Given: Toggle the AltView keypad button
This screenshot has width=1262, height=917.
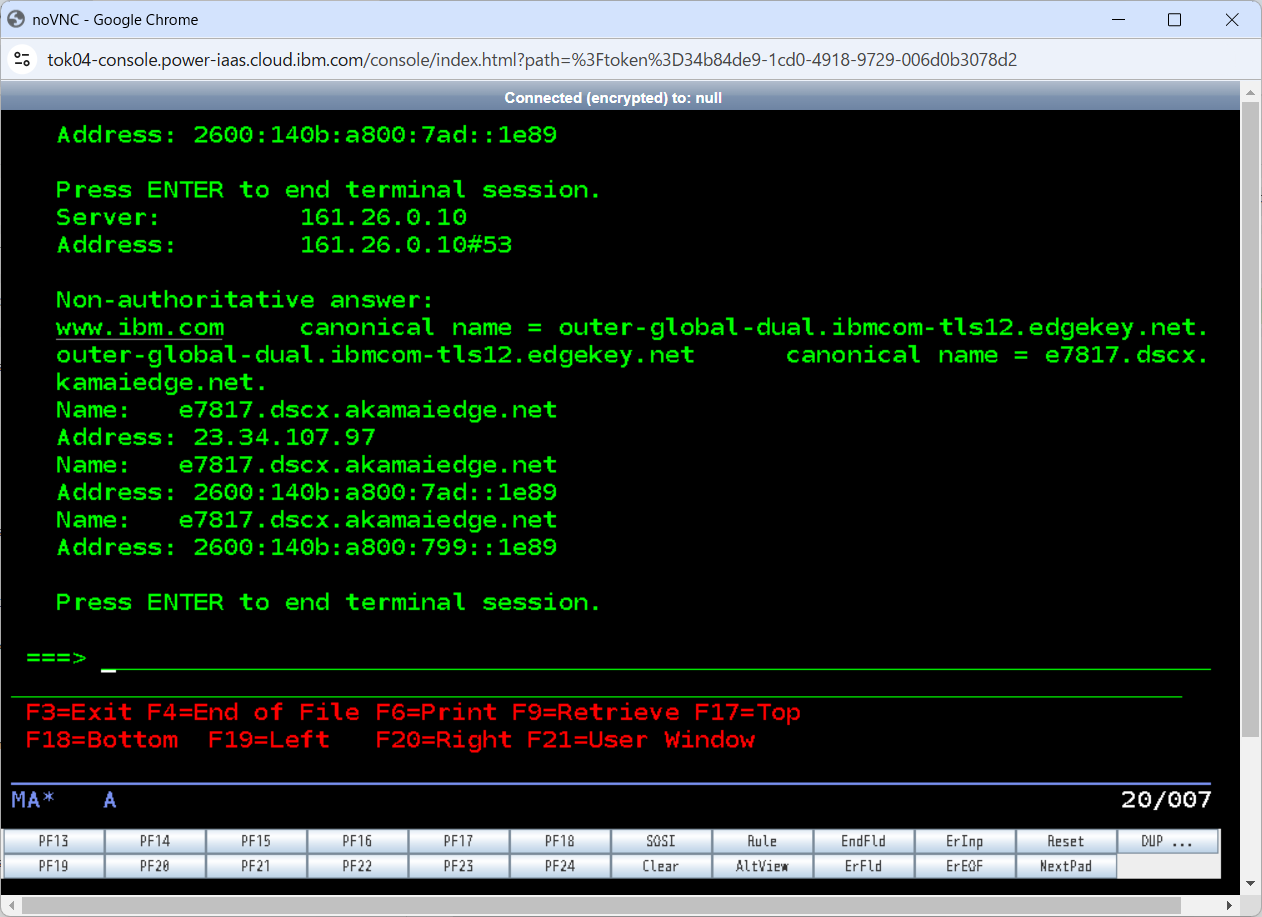Looking at the screenshot, I should 762,866.
